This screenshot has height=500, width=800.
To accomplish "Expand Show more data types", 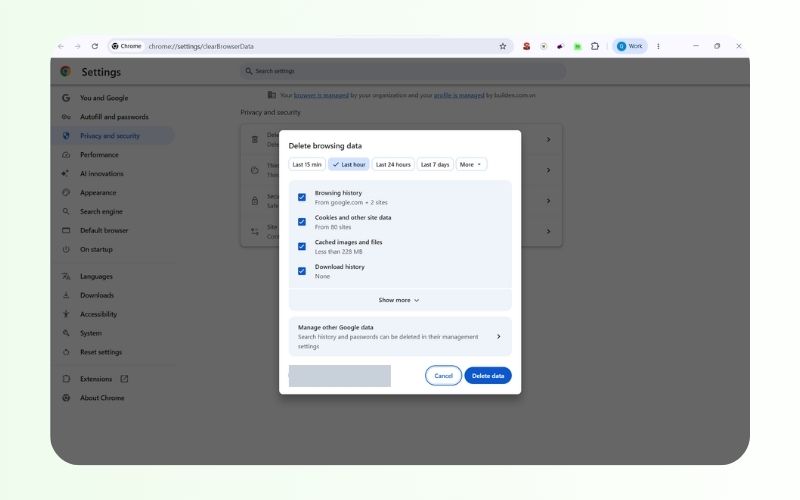I will (399, 300).
